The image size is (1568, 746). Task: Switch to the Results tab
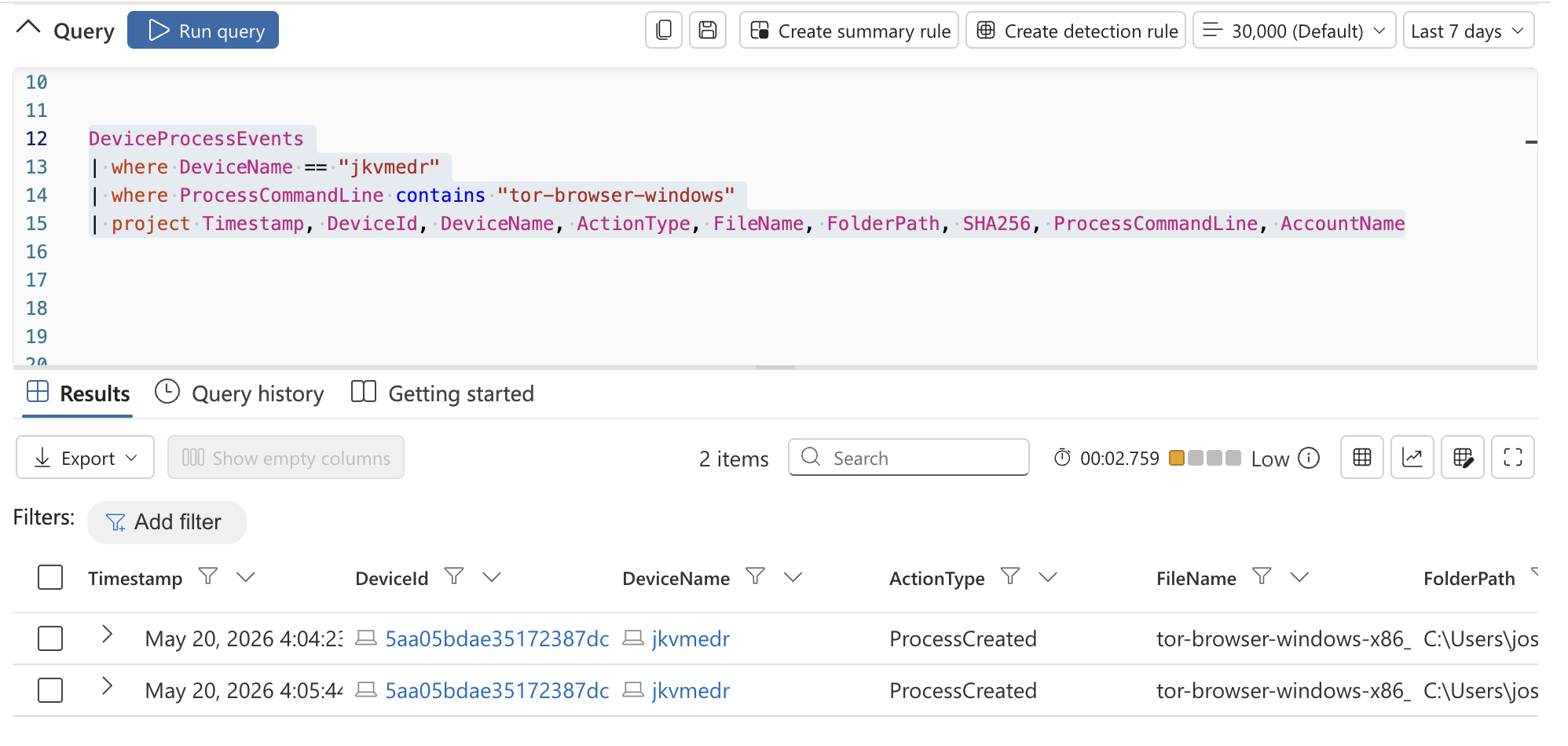coord(78,393)
